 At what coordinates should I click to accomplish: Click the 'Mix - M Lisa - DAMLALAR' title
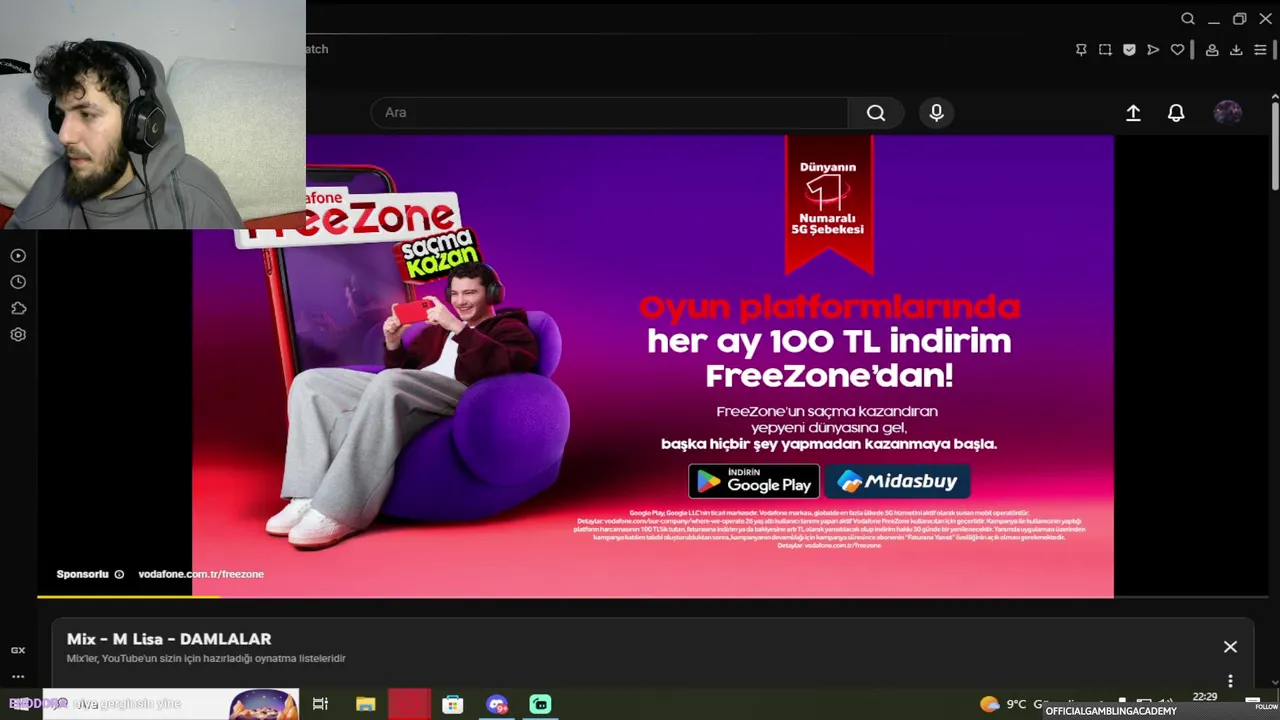[169, 639]
